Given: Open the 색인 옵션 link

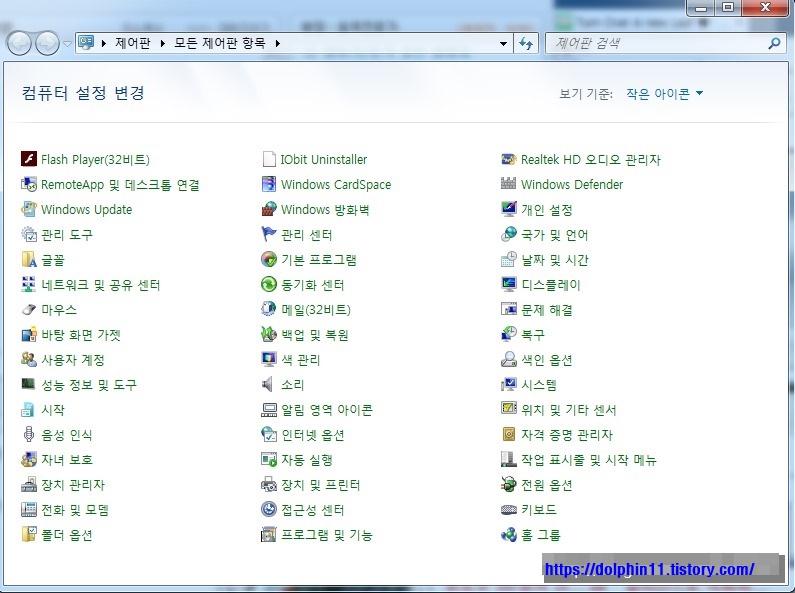Looking at the screenshot, I should click(x=547, y=360).
